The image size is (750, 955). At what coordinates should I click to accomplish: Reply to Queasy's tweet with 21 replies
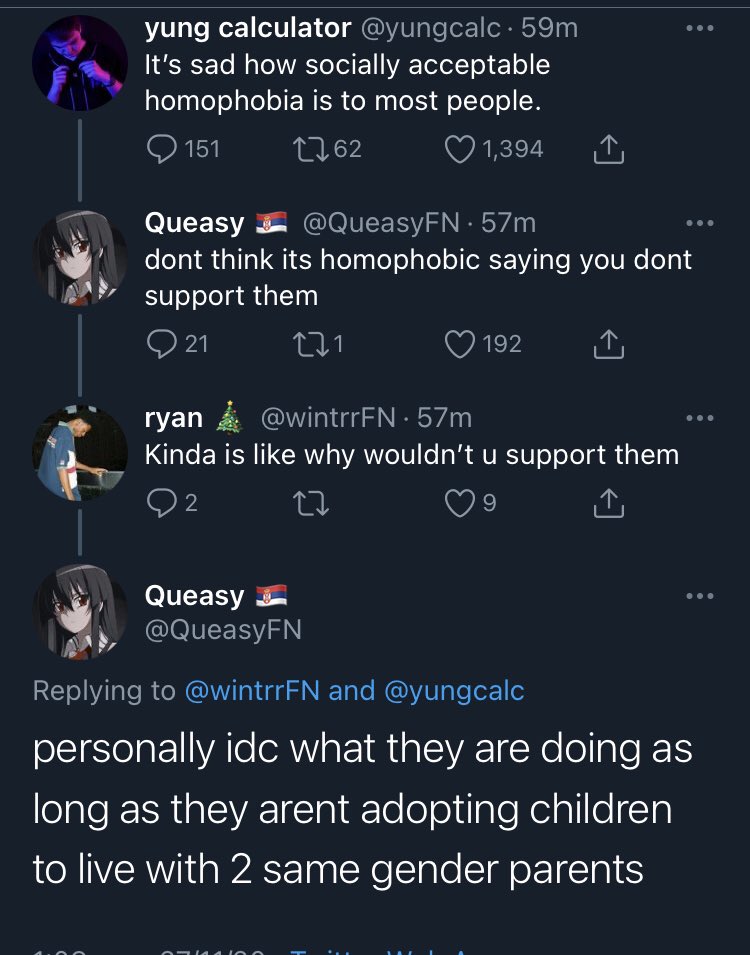(161, 344)
